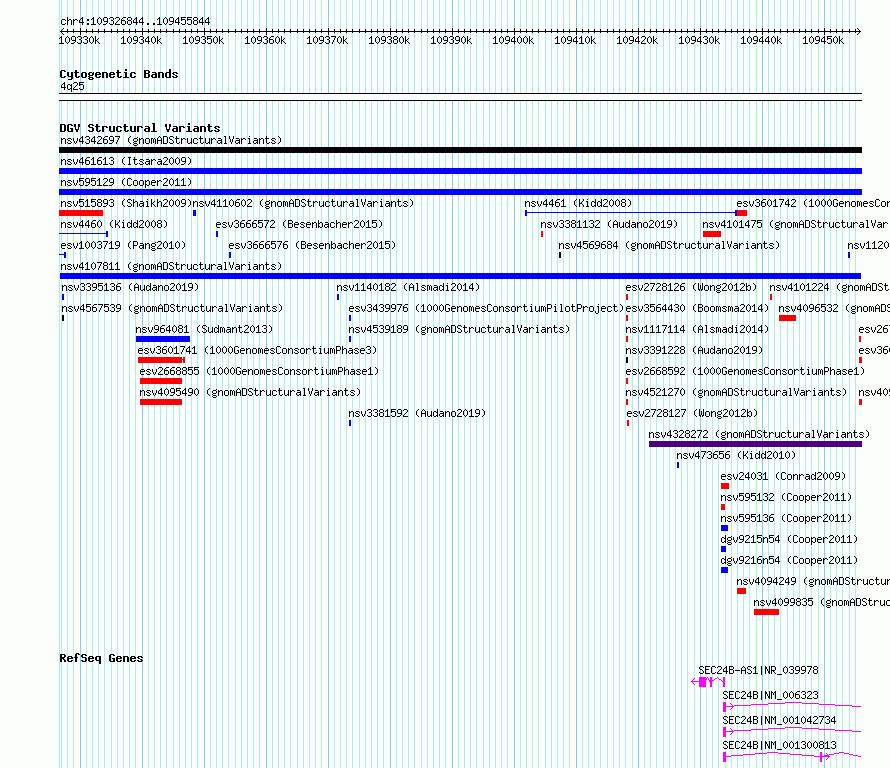Click nsv4095490 gnomAD variant label

pyautogui.click(x=250, y=392)
